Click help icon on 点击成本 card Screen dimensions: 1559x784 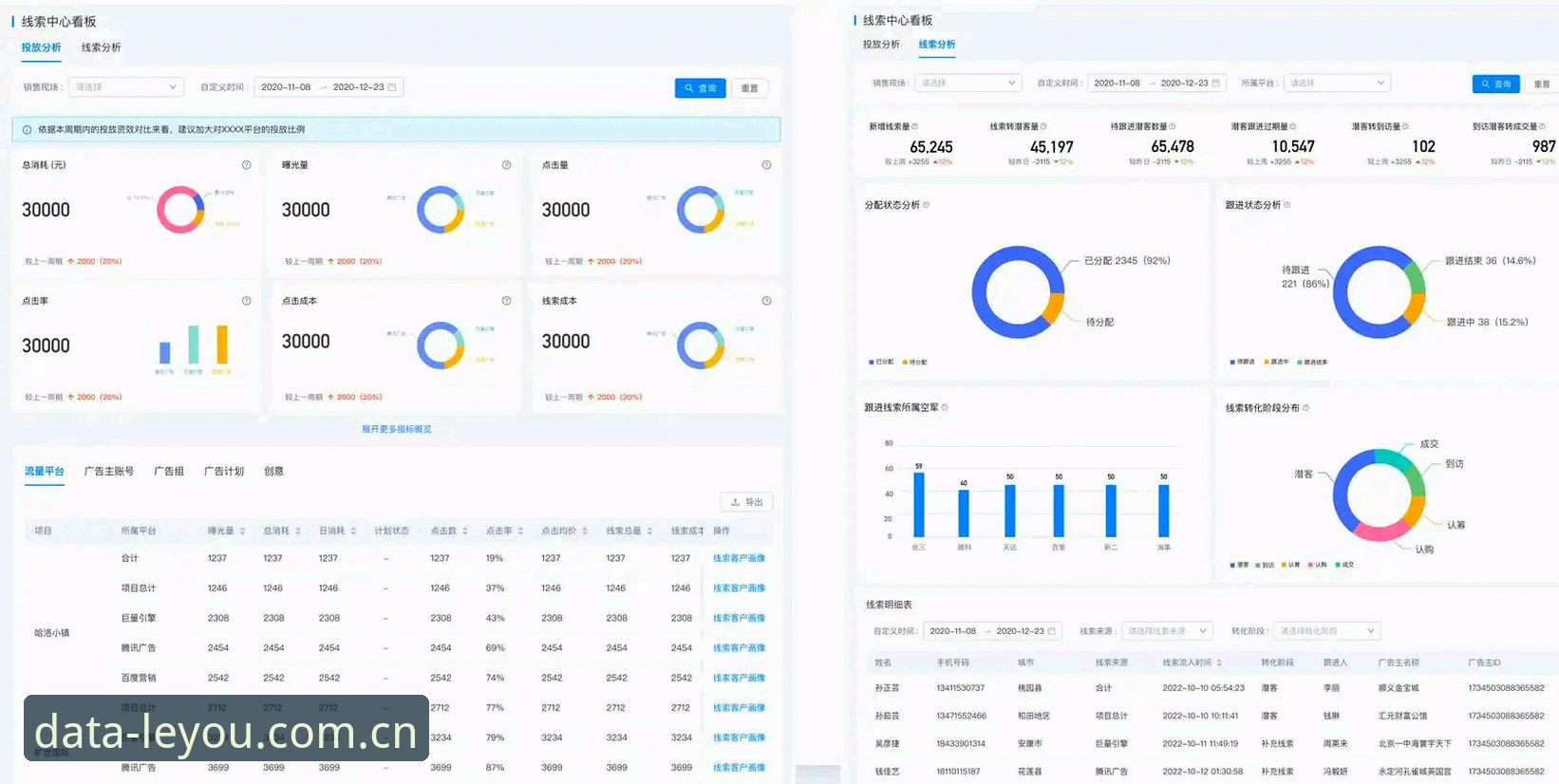click(x=507, y=301)
